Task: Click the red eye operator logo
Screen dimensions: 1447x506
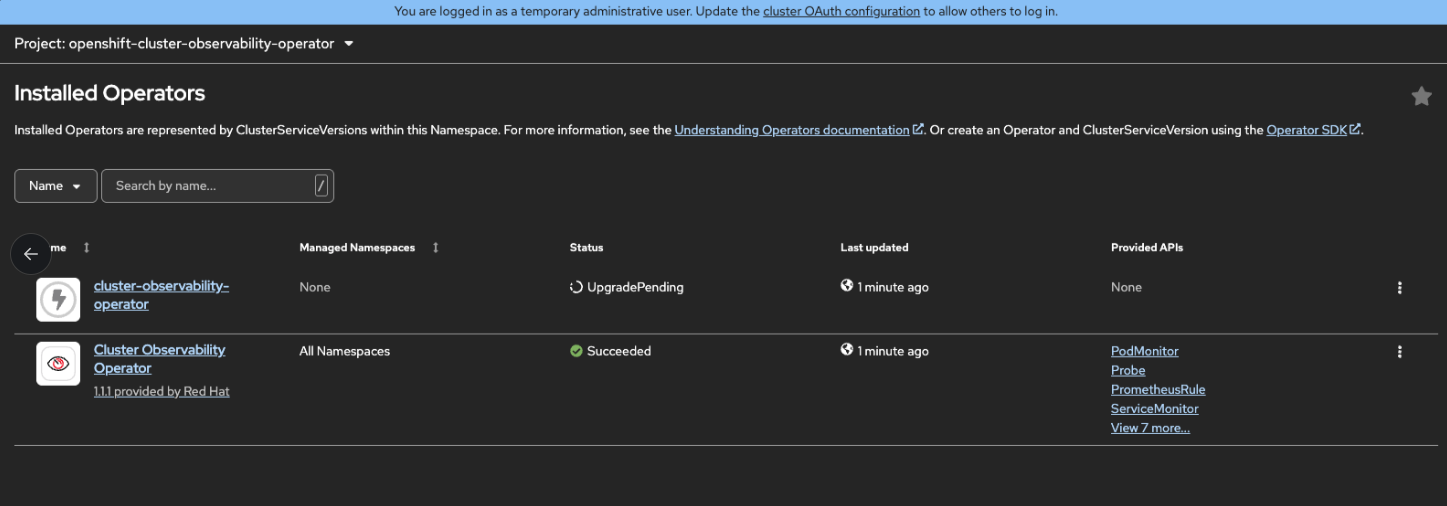Action: click(x=58, y=363)
